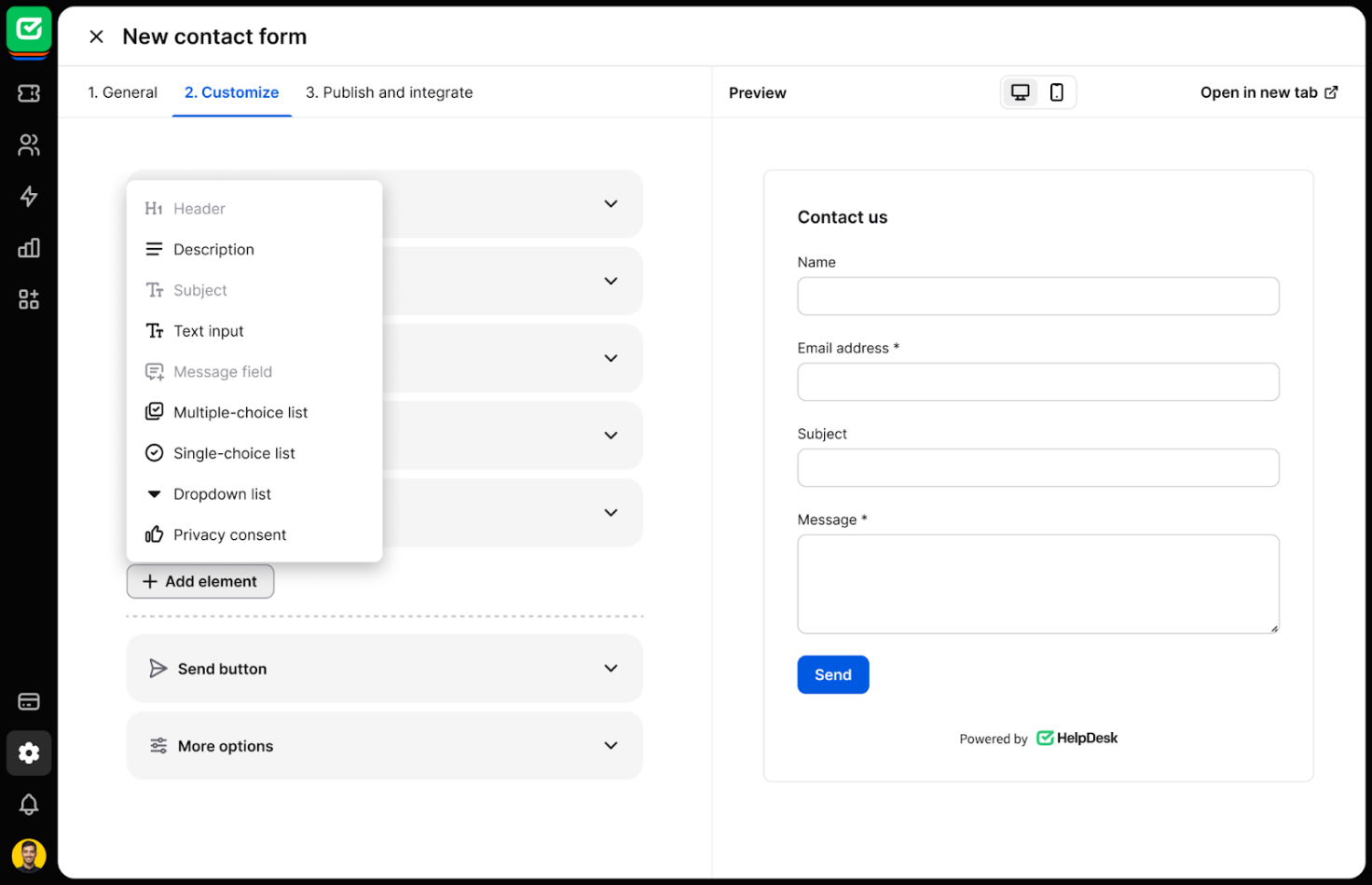Click the Contact us heading in preview

click(x=843, y=217)
